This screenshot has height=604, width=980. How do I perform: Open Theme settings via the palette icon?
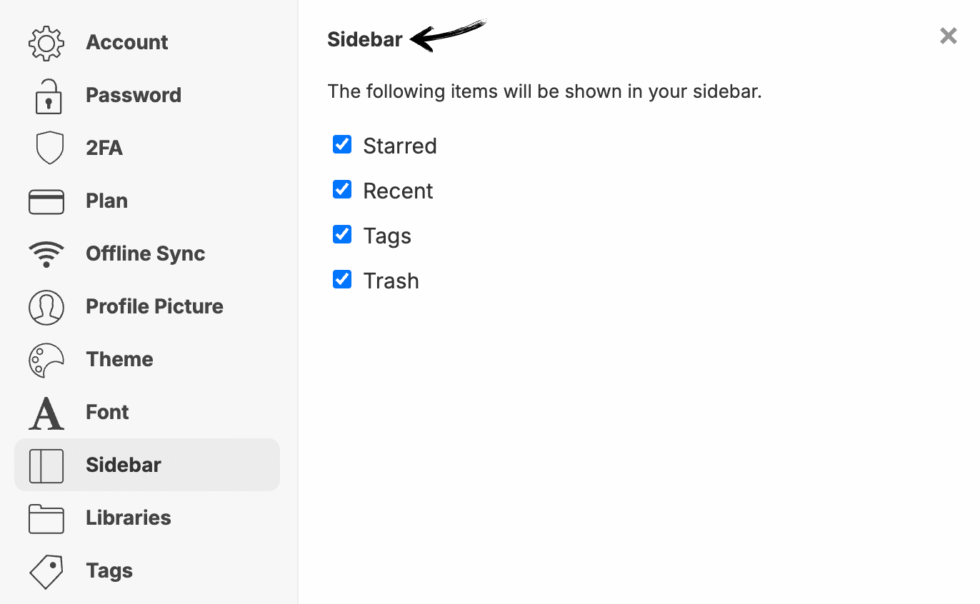pos(45,359)
